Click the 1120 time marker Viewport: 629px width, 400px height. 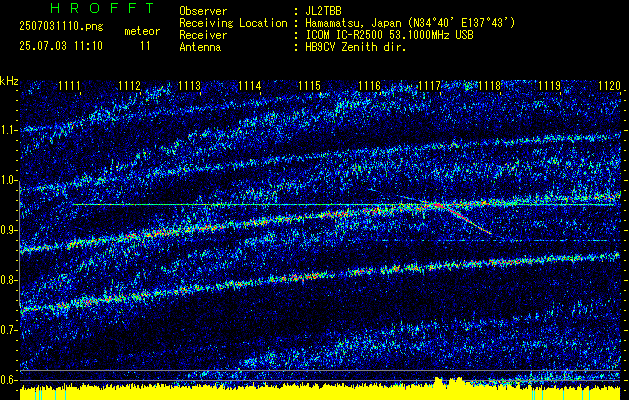coord(609,86)
